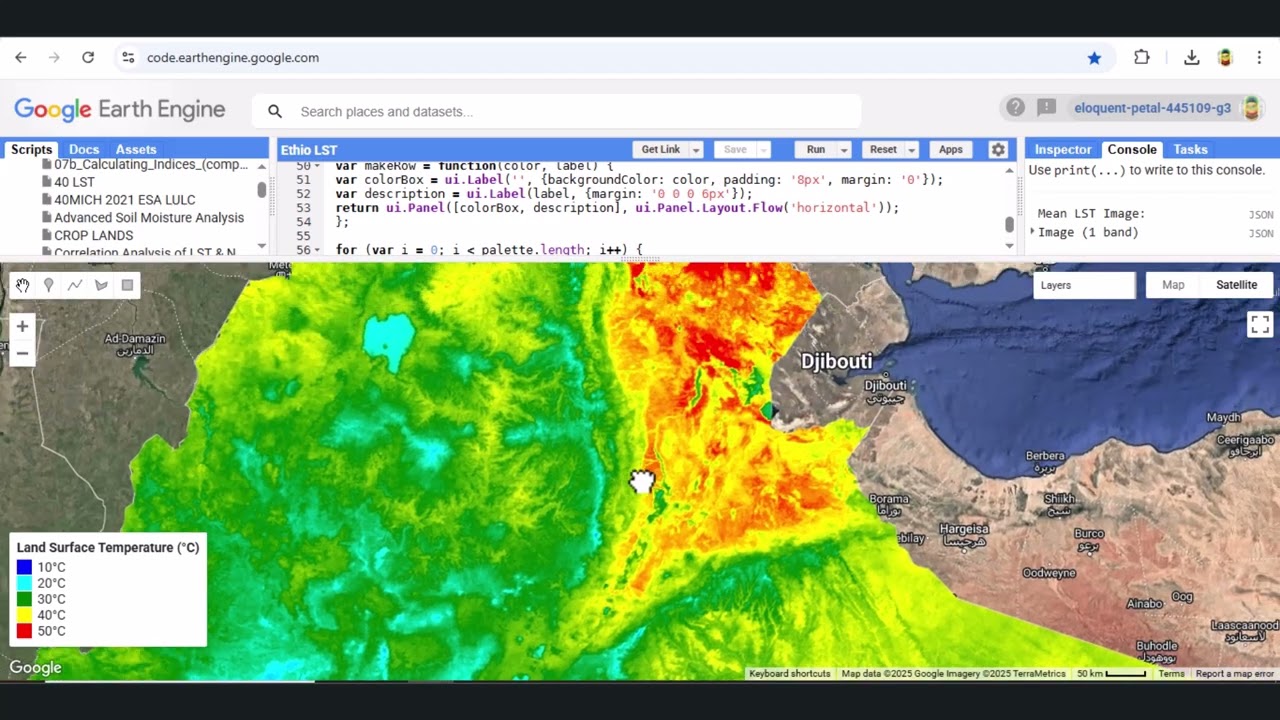Toggle fullscreen map view
This screenshot has height=720, width=1280.
click(1259, 324)
